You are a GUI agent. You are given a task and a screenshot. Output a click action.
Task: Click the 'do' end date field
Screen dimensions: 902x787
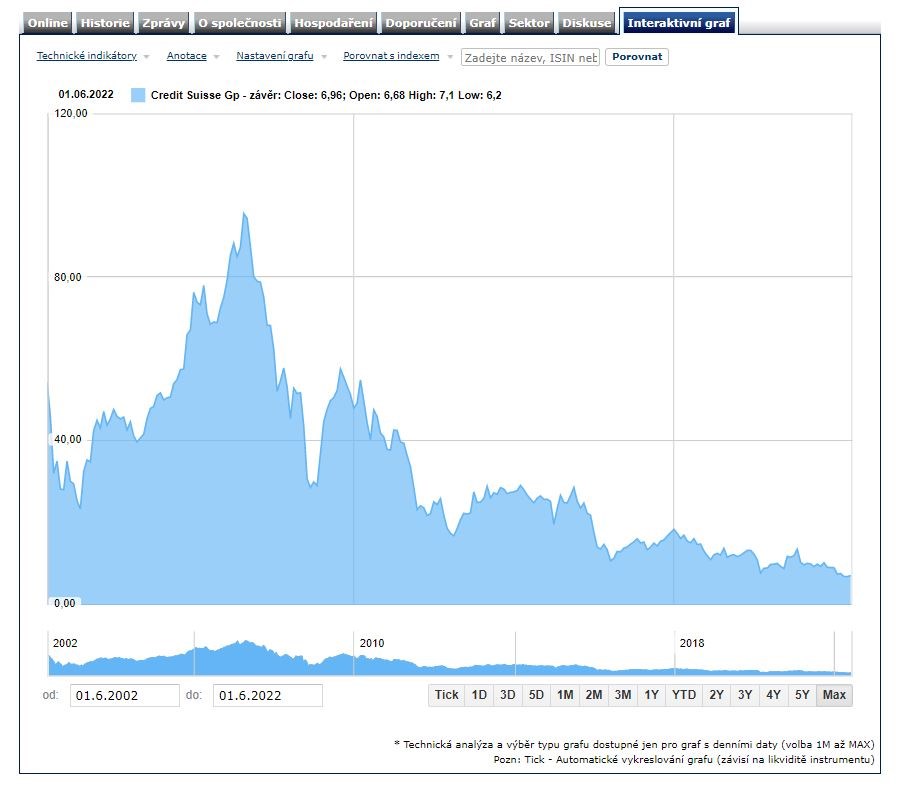point(267,695)
